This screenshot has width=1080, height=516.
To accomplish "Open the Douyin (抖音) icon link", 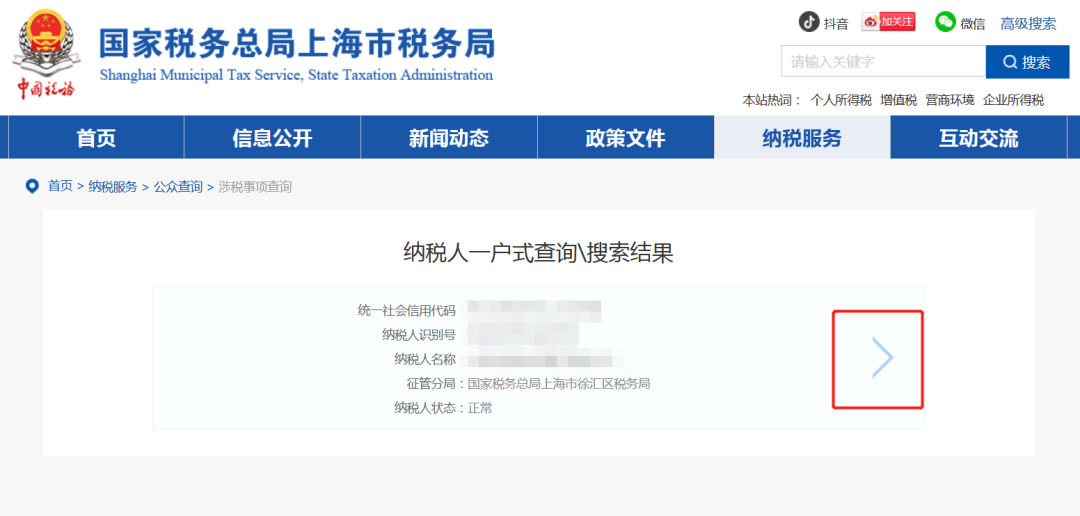I will (x=809, y=22).
